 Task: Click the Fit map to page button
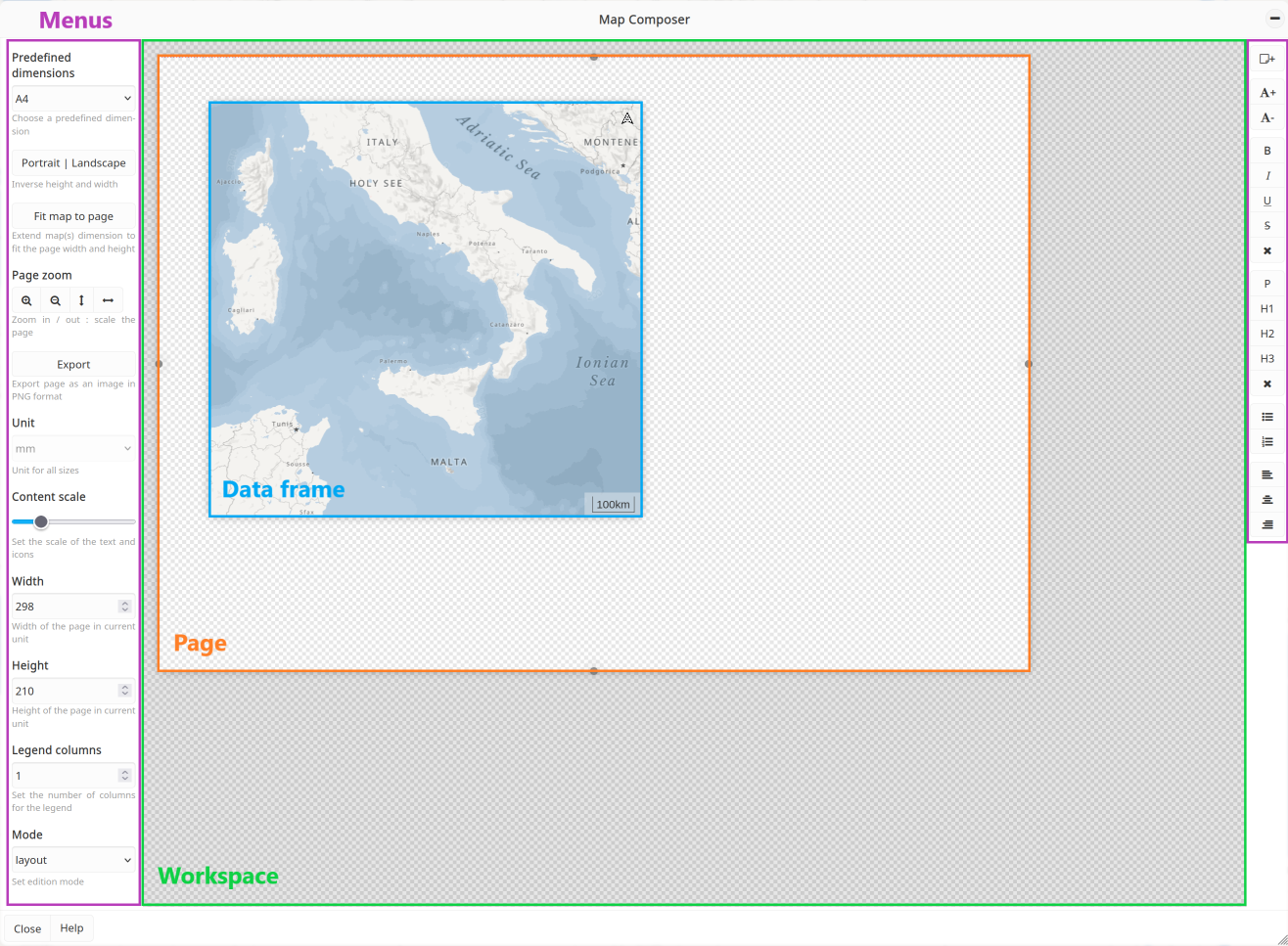pos(73,215)
